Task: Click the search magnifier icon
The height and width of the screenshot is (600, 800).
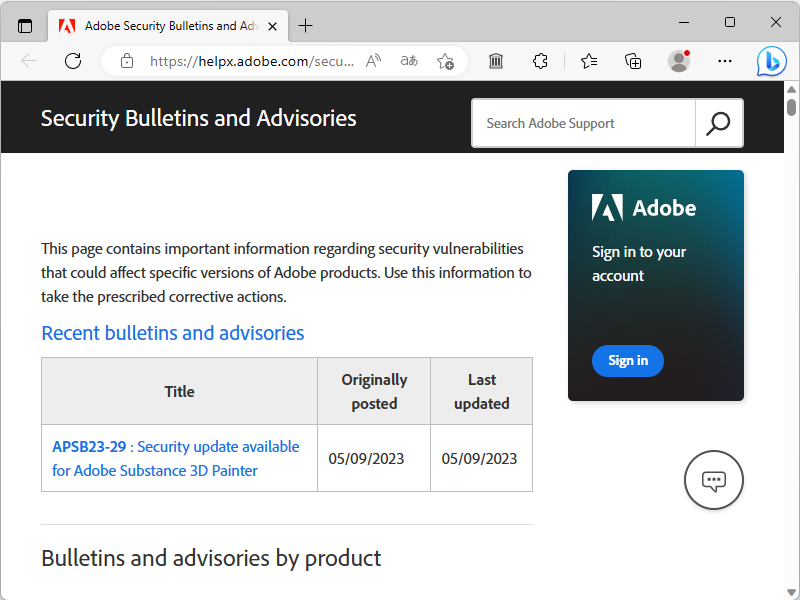Action: pos(718,123)
